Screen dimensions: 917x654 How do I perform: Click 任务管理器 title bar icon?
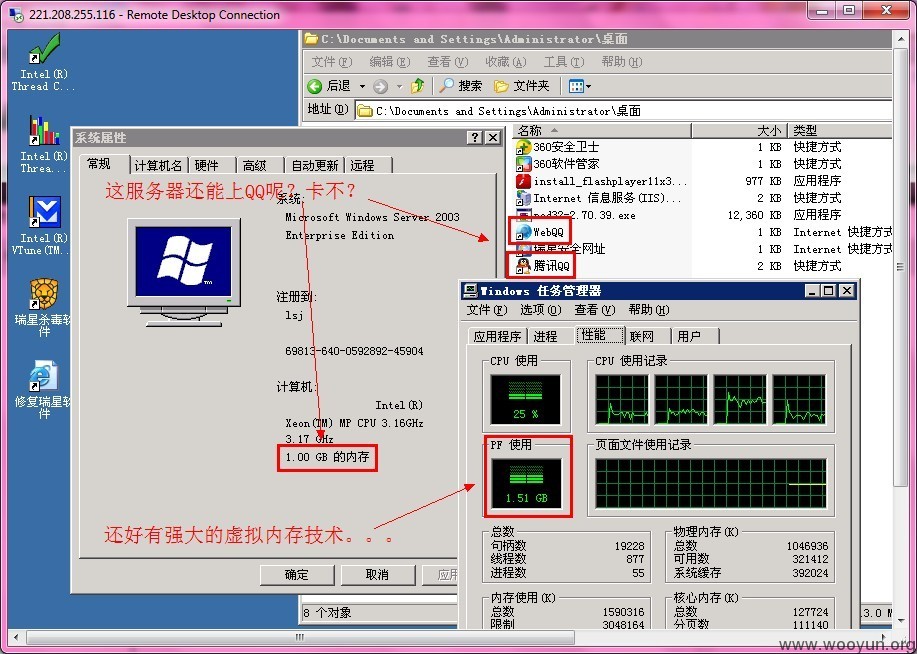tap(470, 291)
